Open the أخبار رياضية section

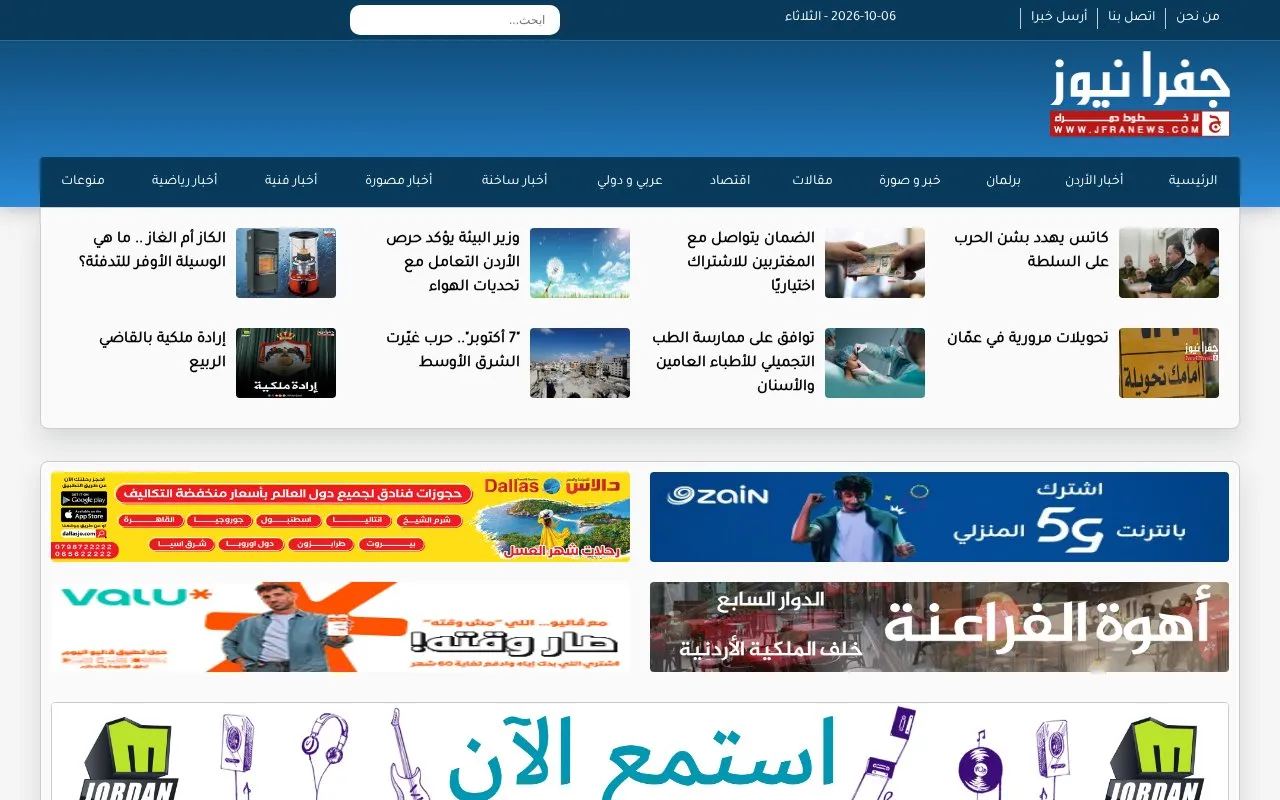click(184, 181)
